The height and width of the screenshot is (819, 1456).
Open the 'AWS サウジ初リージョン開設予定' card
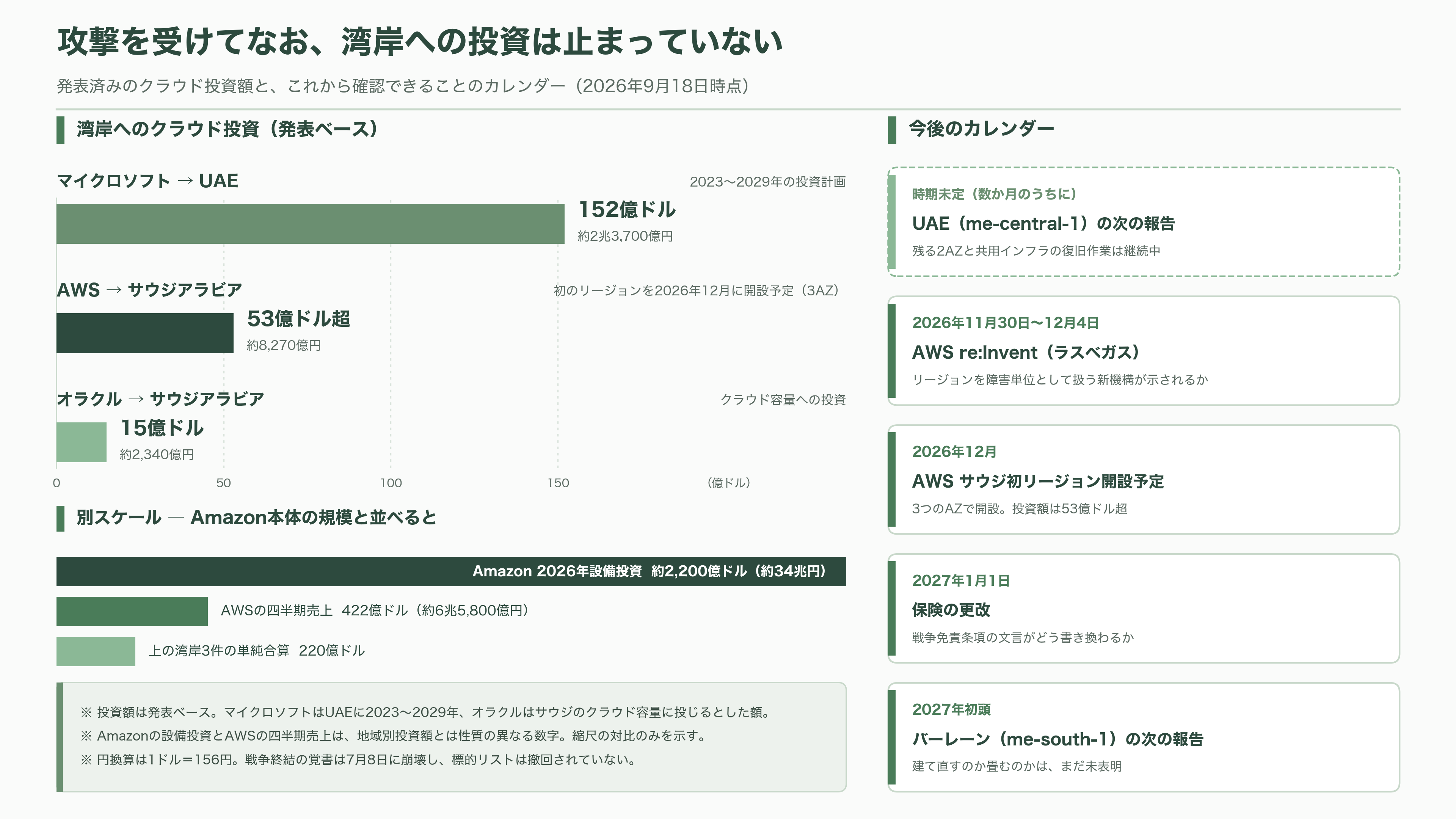tap(1144, 479)
